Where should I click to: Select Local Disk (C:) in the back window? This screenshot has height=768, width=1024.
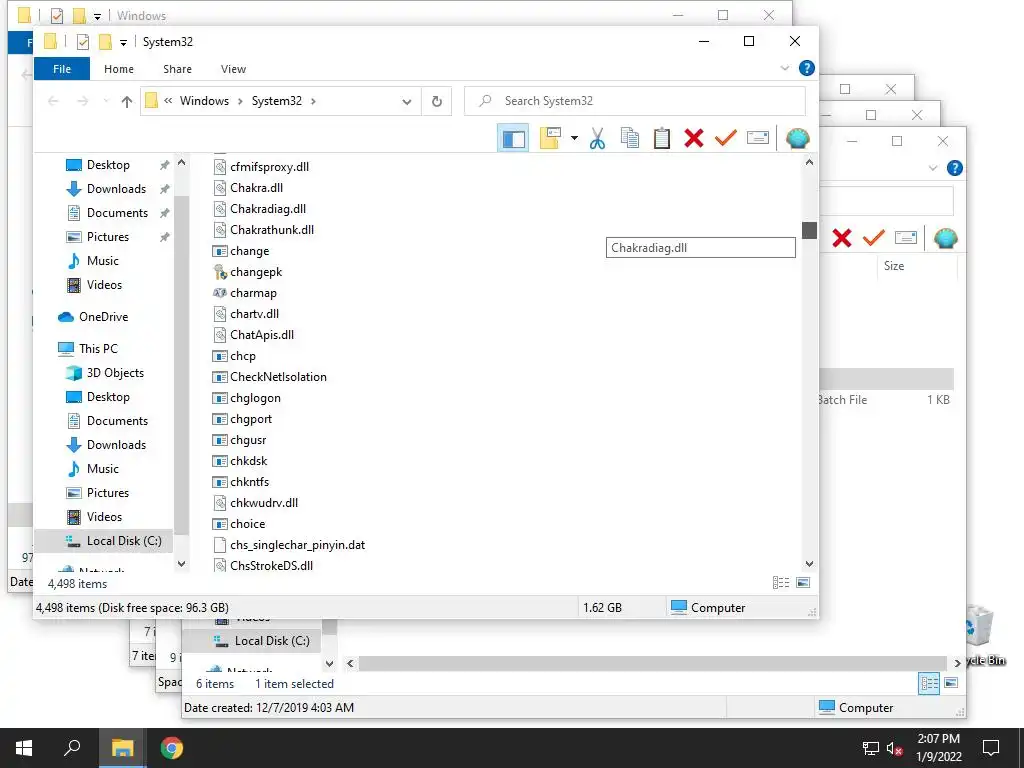[272, 641]
